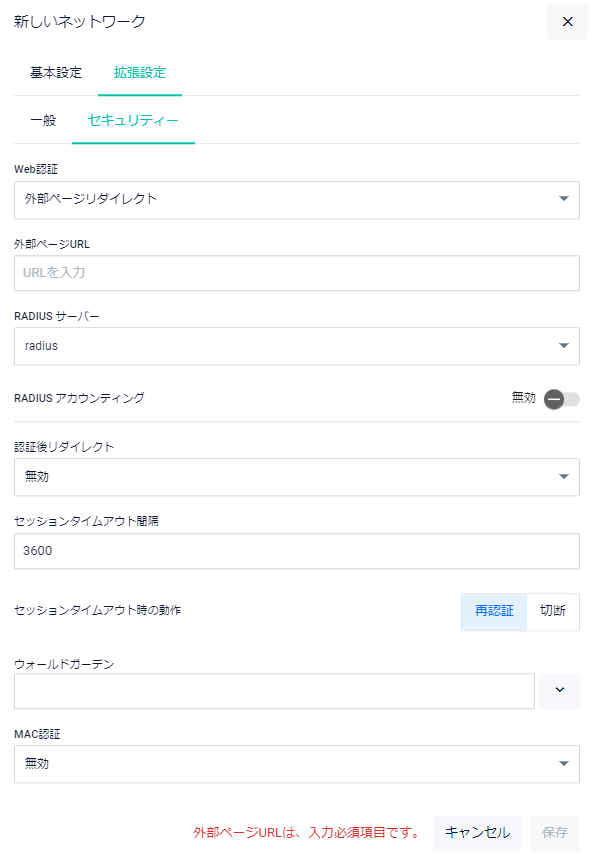Image resolution: width=593 pixels, height=865 pixels.
Task: Select 切断 for session timeout action
Action: 553,611
